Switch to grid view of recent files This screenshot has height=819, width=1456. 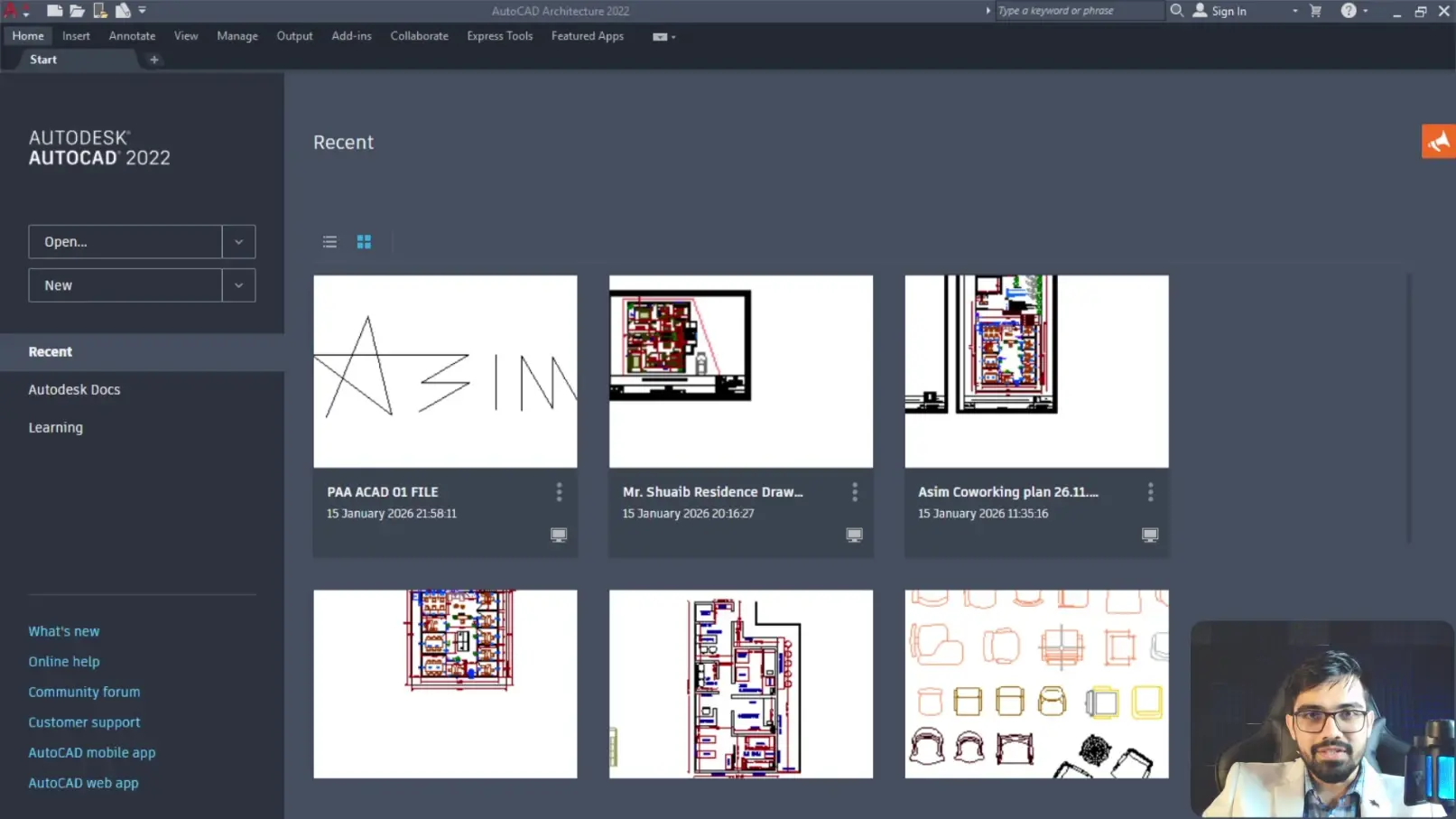364,242
